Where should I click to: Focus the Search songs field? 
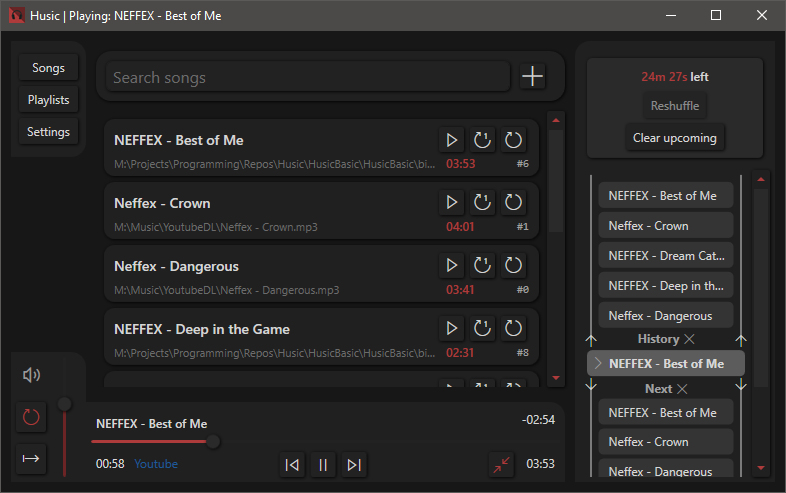308,77
